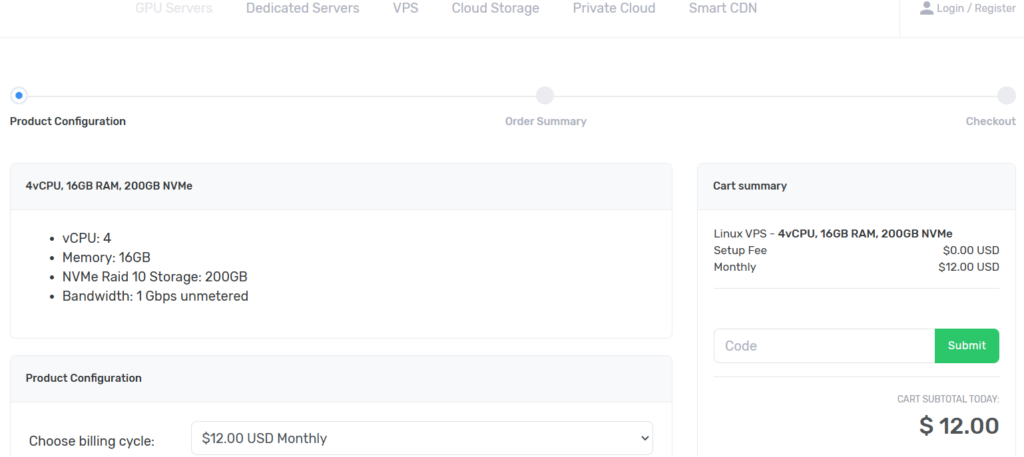Viewport: 1024px width, 457px height.
Task: Select VPS from the top navigation
Action: coord(405,8)
